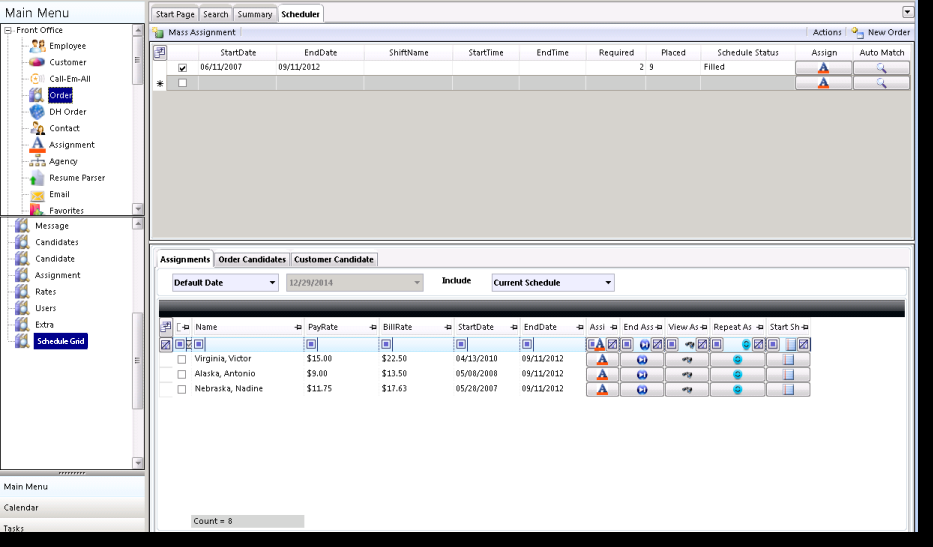Click Auto Match magnifier in empty row
Screen dimensions: 933x547
click(x=881, y=83)
